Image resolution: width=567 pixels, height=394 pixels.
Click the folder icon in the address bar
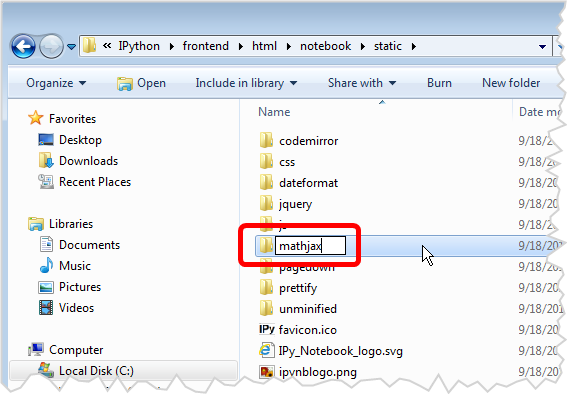[x=89, y=46]
